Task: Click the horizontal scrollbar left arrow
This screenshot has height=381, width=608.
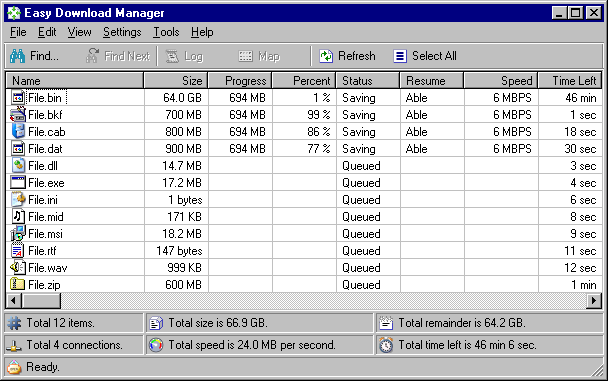Action: click(x=14, y=300)
